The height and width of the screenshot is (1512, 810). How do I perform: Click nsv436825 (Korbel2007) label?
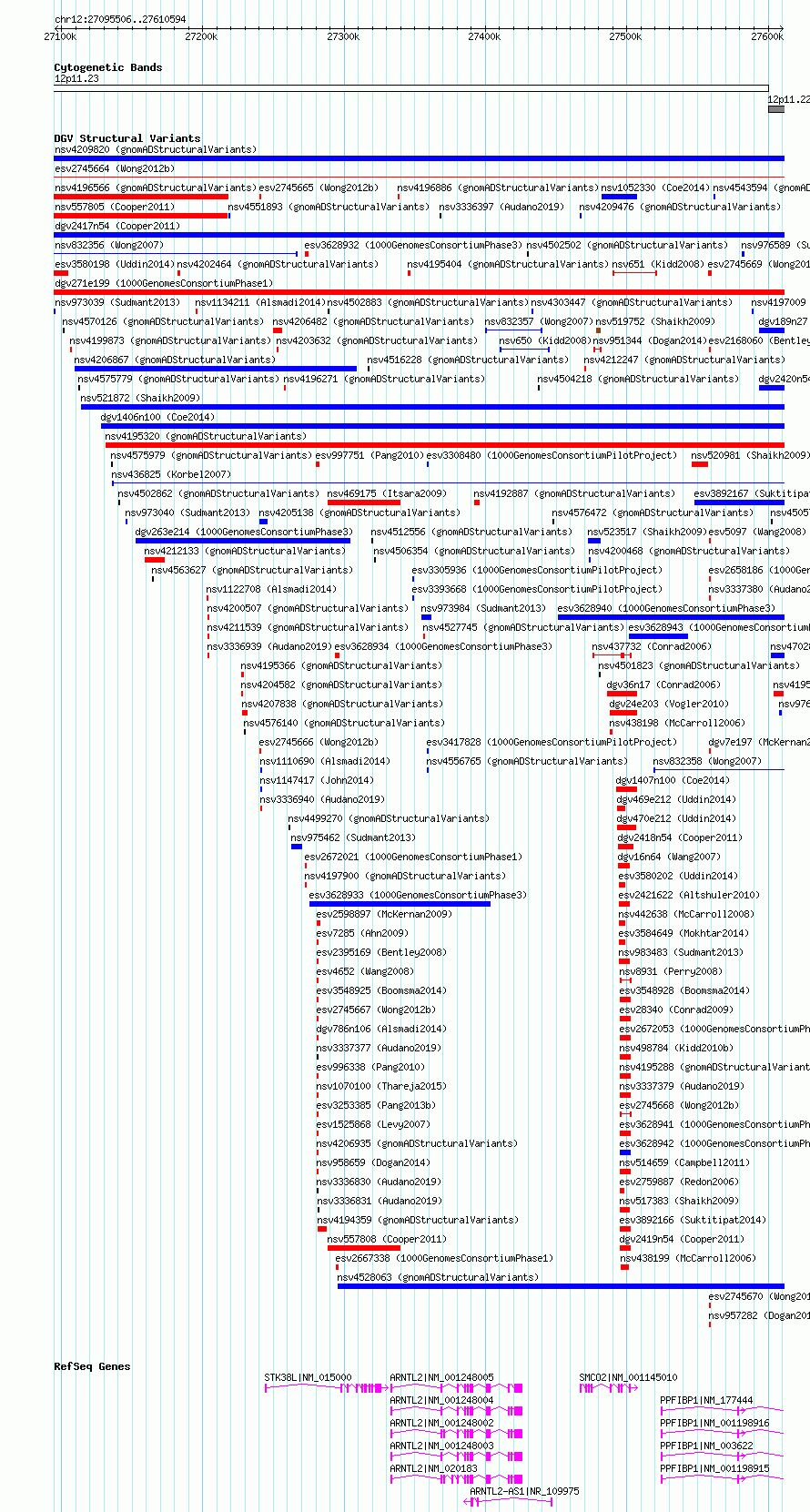coord(171,474)
